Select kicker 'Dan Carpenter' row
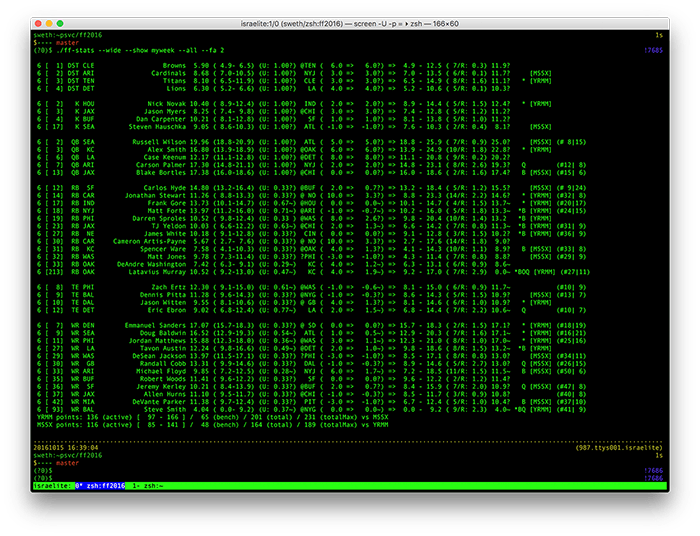700x536 pixels. [273, 119]
